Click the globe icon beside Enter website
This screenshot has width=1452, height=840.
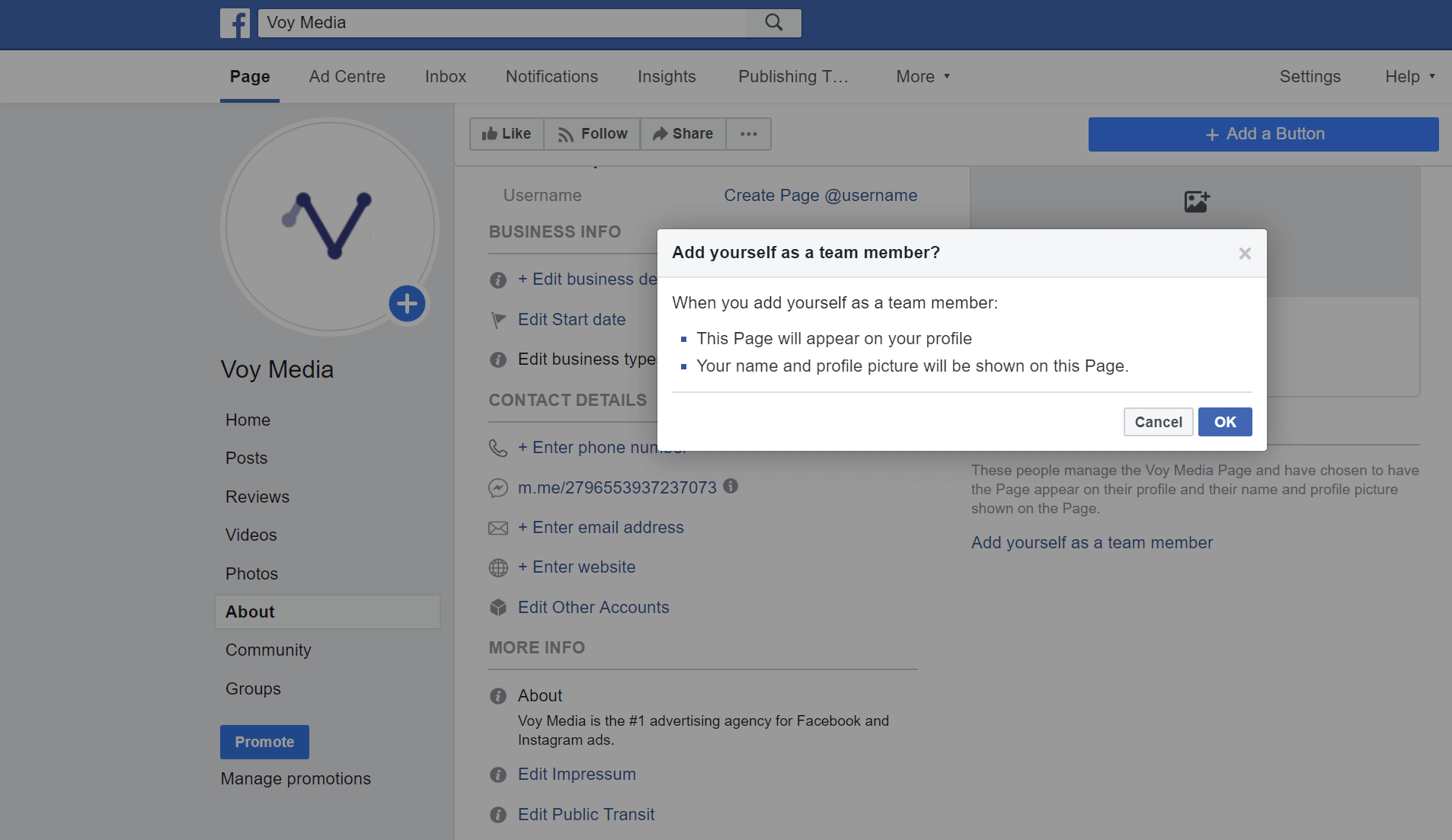(498, 567)
